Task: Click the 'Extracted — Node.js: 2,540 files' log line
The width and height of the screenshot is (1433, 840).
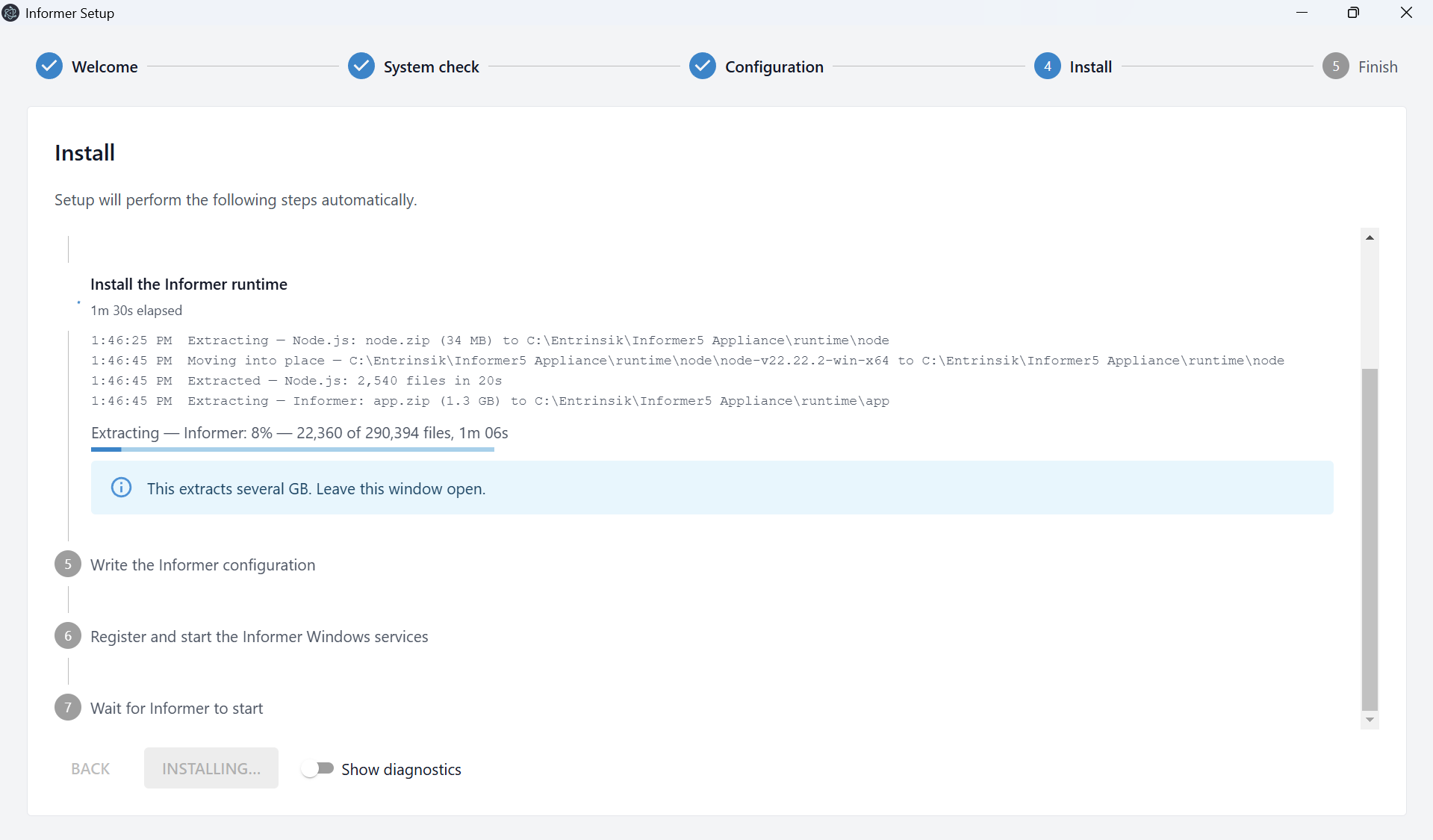Action: click(296, 381)
